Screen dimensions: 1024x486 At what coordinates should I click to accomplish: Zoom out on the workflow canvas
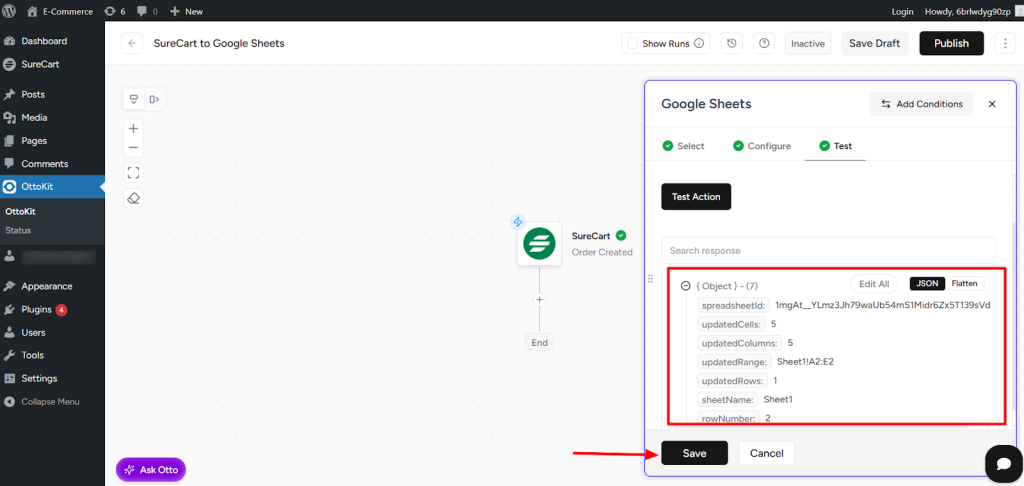(x=134, y=148)
